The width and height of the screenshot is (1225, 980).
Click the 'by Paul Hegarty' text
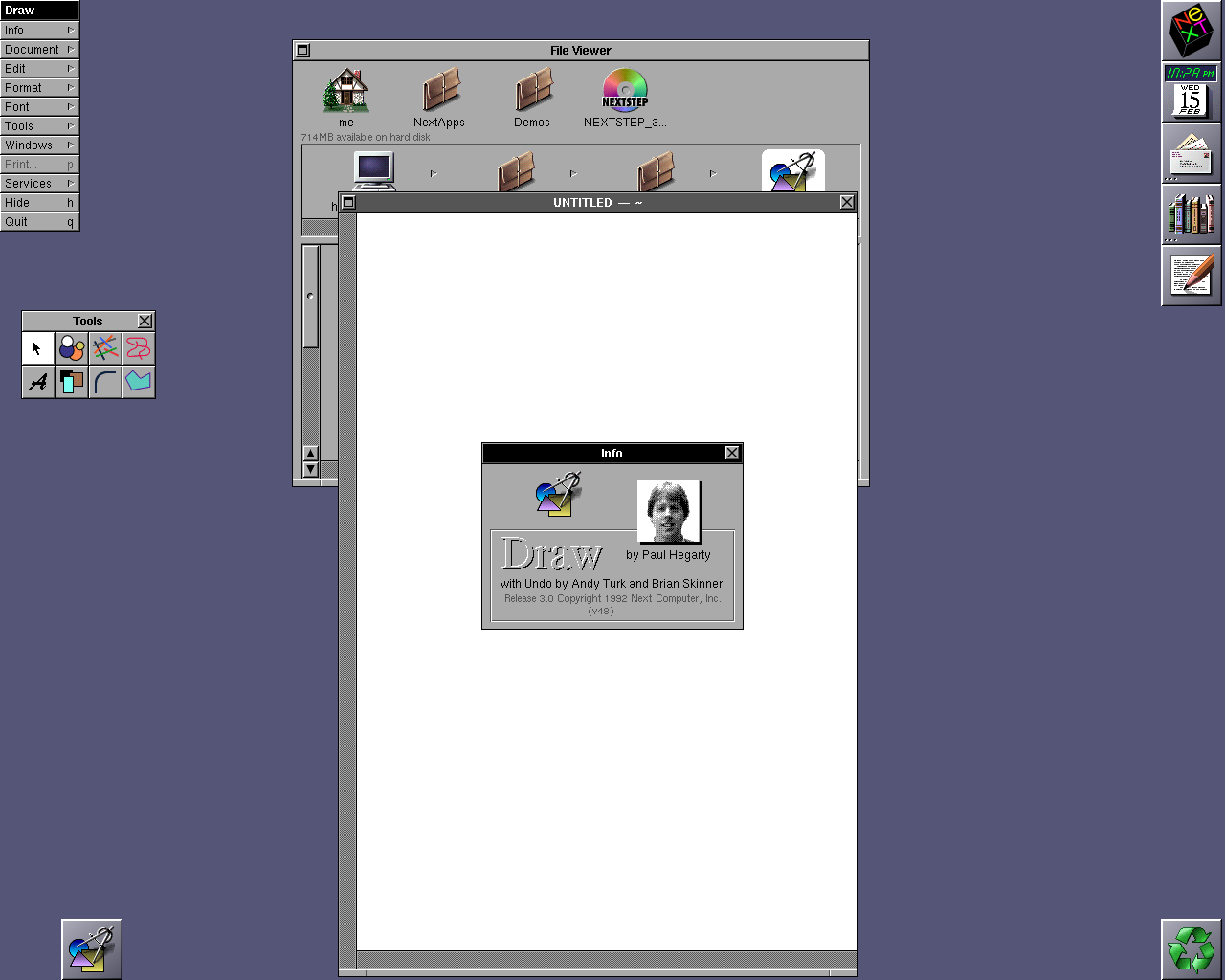pos(668,555)
